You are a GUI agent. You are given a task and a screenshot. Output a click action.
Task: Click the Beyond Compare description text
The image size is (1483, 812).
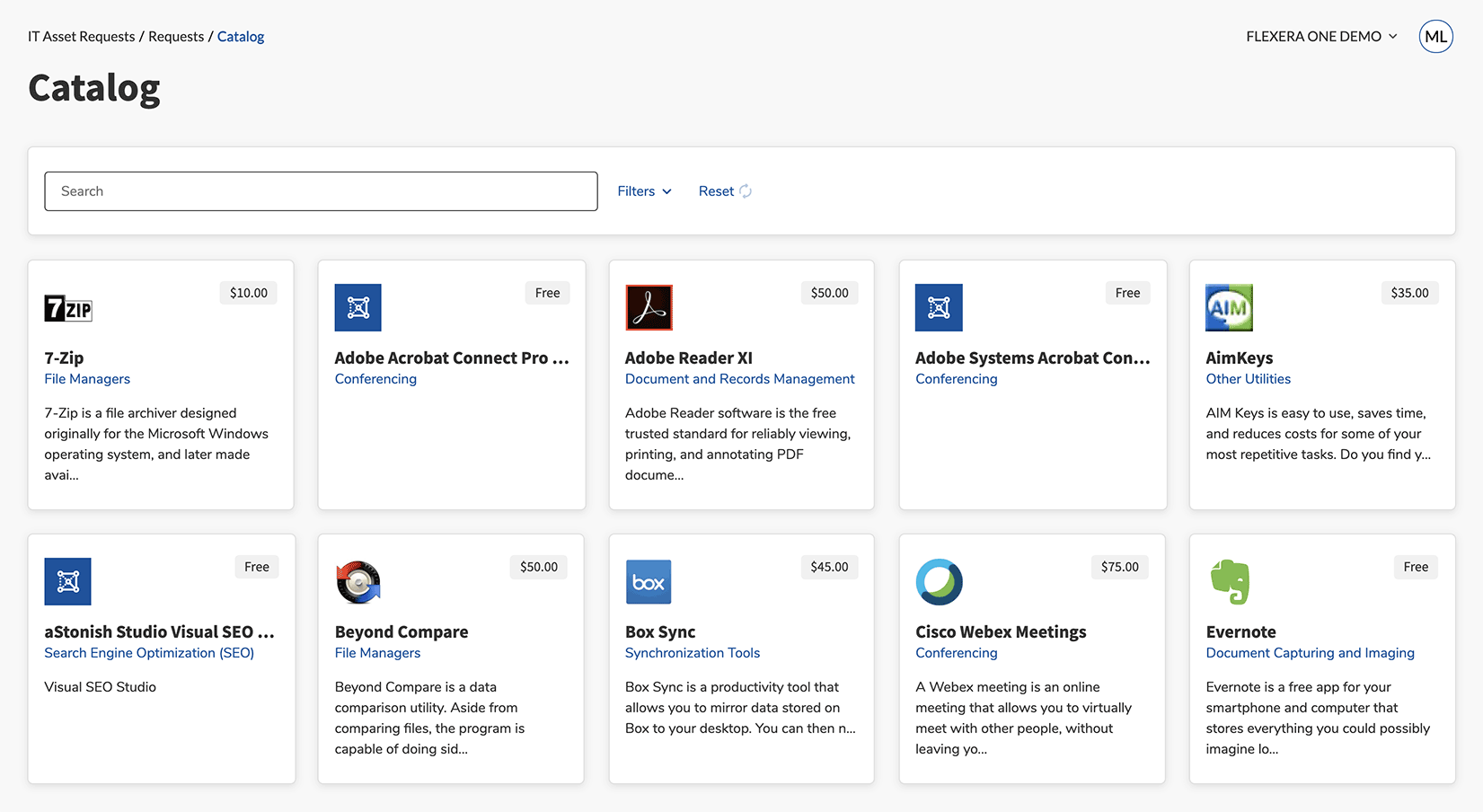pos(429,718)
